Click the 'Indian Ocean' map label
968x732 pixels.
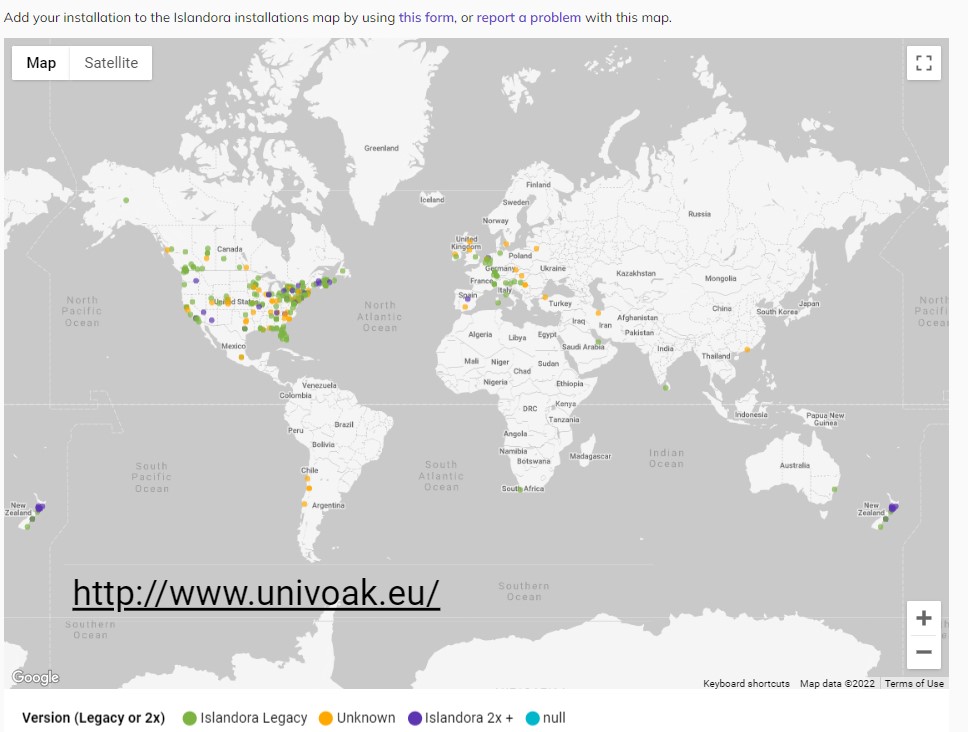click(666, 458)
